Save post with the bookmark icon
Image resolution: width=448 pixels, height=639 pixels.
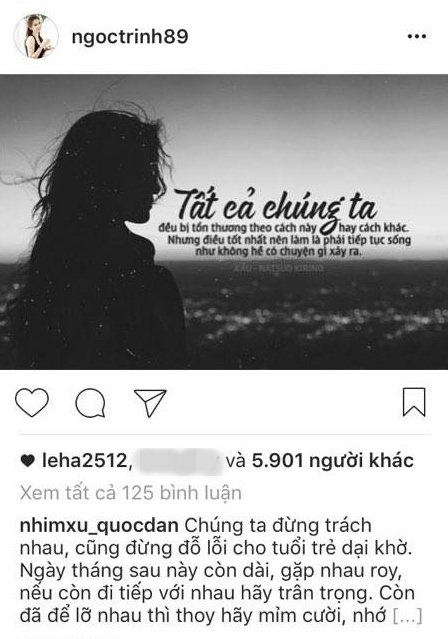(414, 402)
